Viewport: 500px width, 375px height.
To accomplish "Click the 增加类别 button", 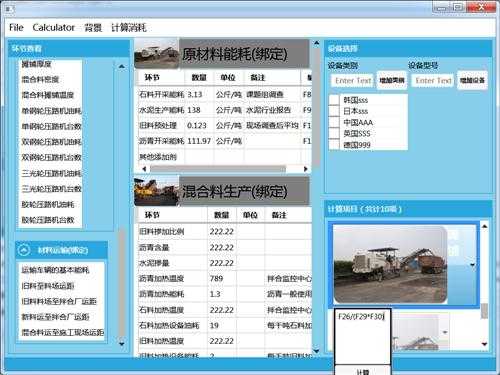I will 392,80.
